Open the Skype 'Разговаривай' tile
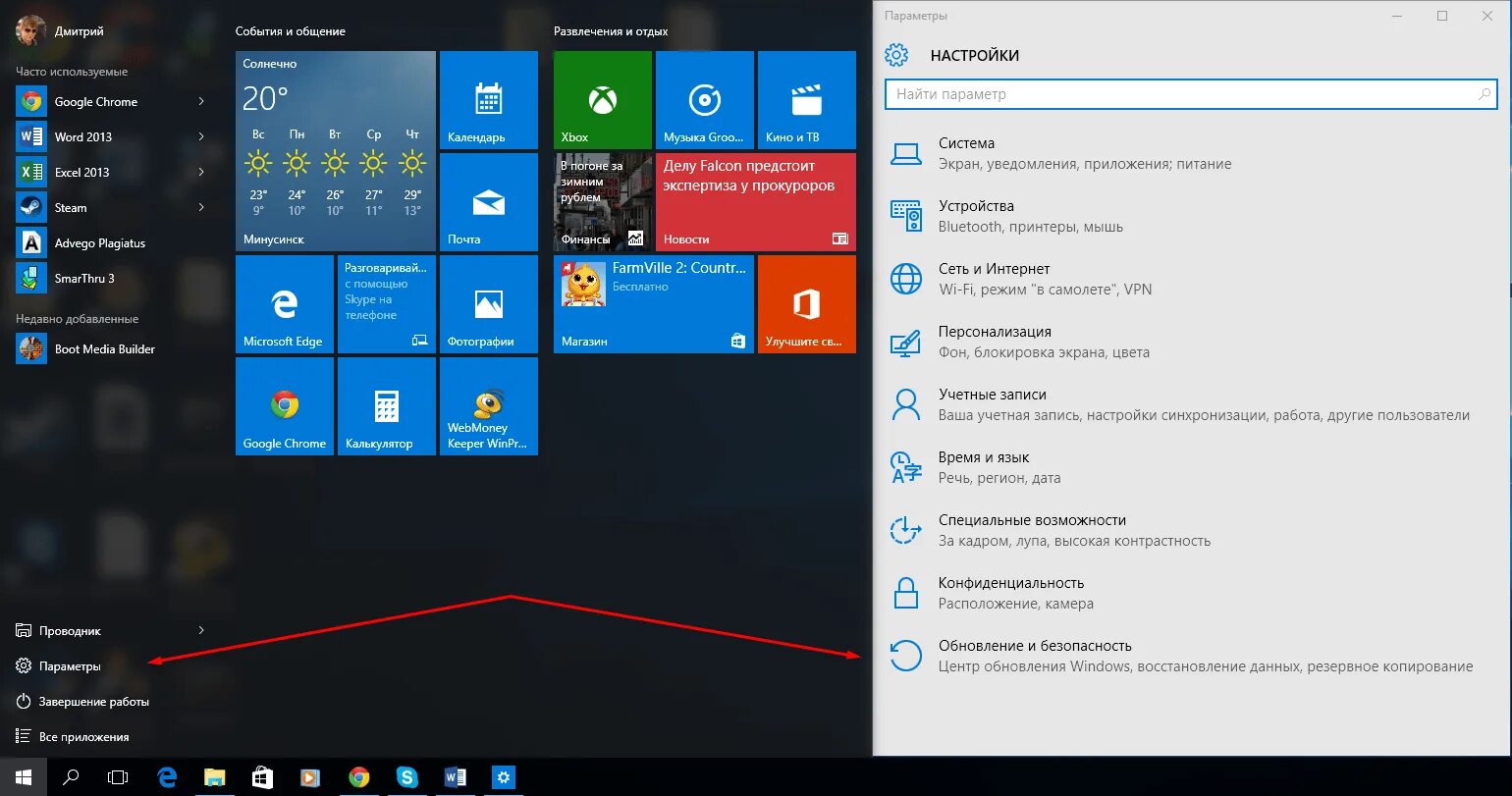This screenshot has width=1512, height=796. click(387, 304)
